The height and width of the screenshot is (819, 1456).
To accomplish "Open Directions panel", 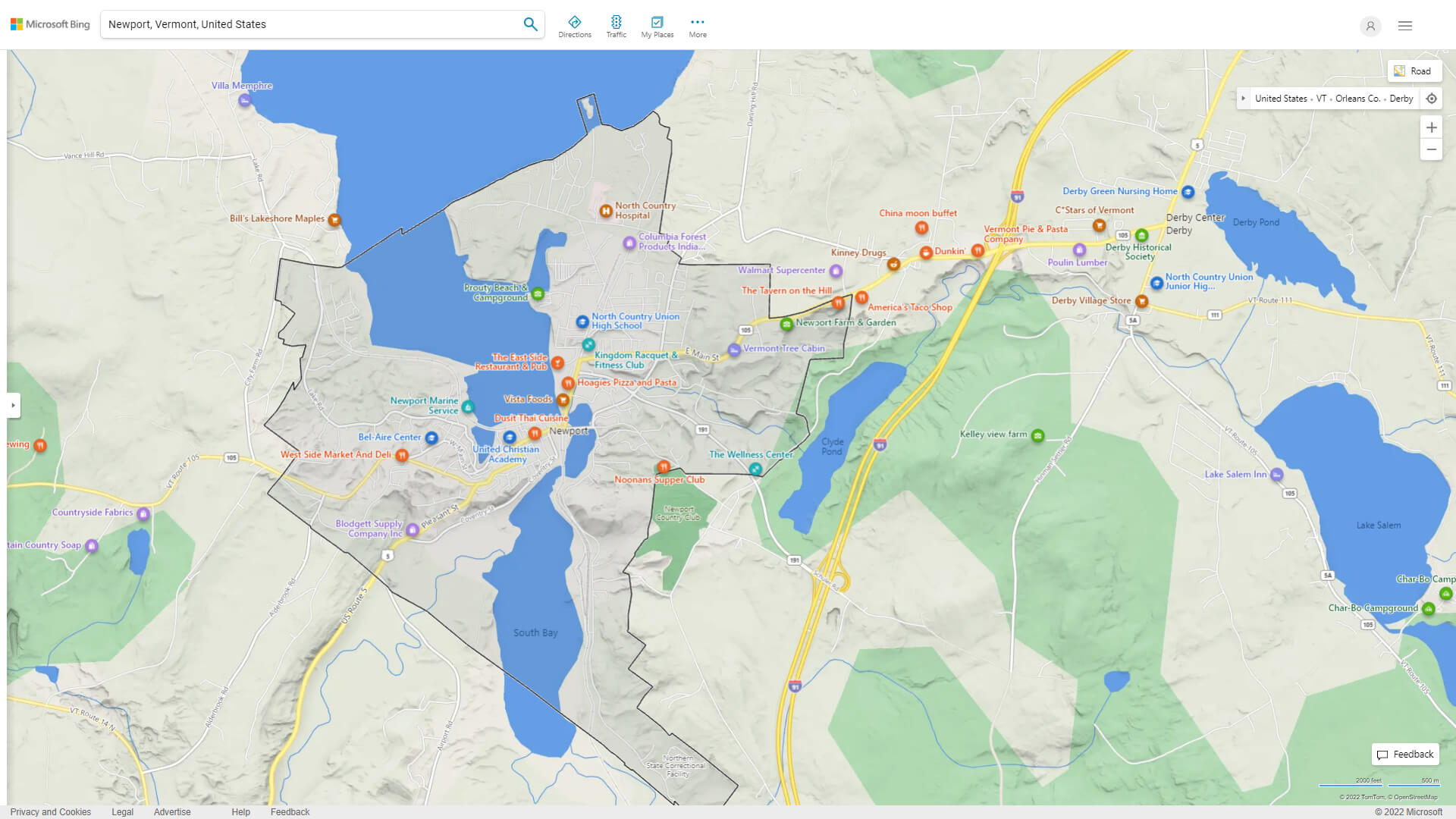I will (x=574, y=27).
